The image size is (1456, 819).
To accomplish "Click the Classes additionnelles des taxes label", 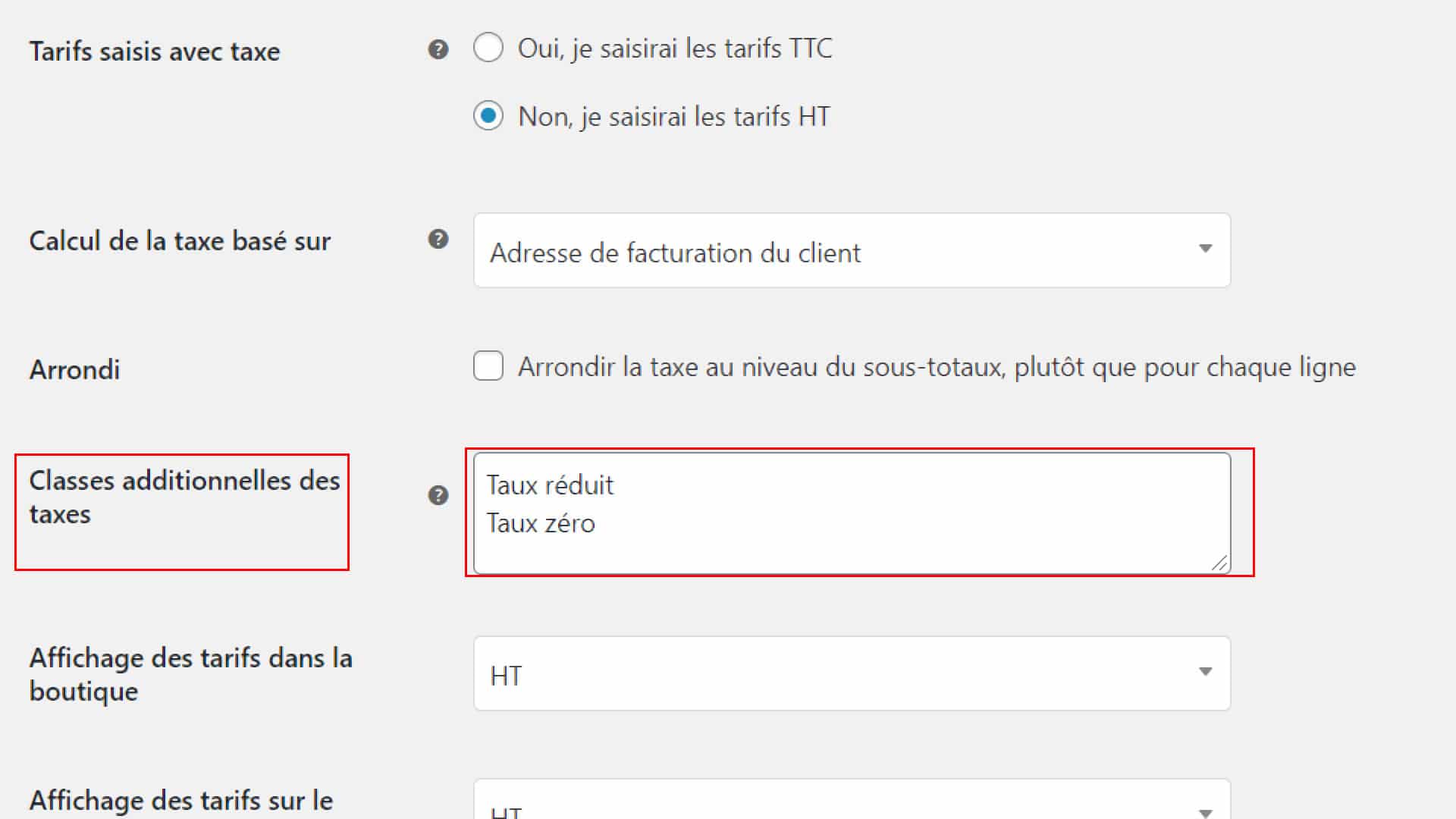I will click(184, 497).
